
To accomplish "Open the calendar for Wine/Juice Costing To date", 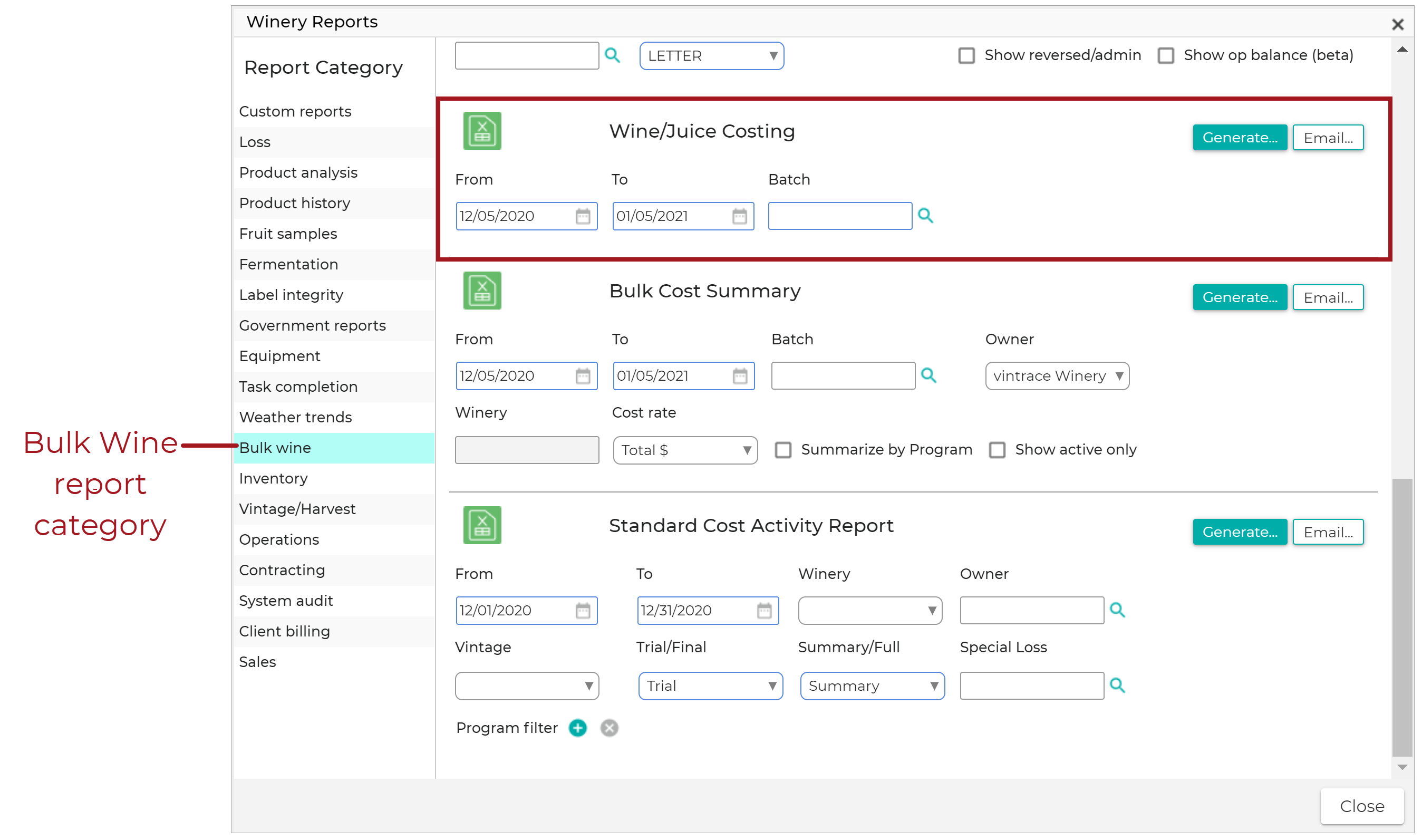I will (x=739, y=216).
